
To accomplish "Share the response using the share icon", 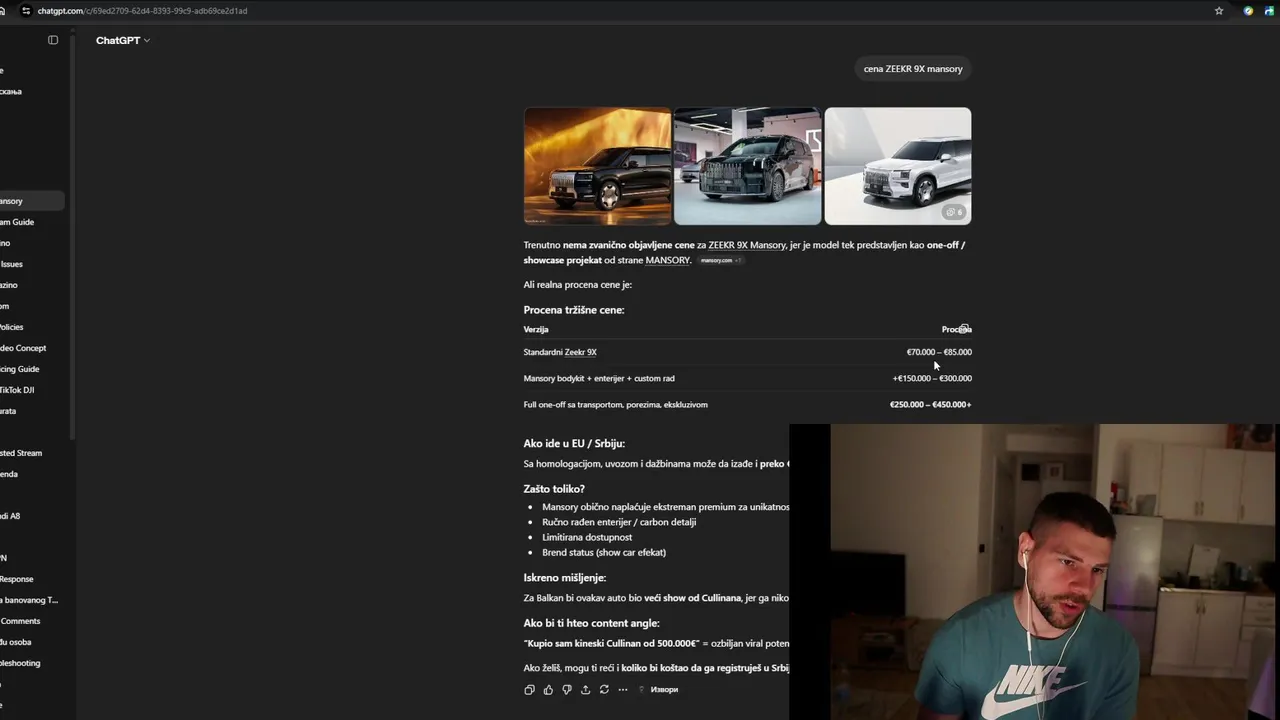I will (585, 689).
